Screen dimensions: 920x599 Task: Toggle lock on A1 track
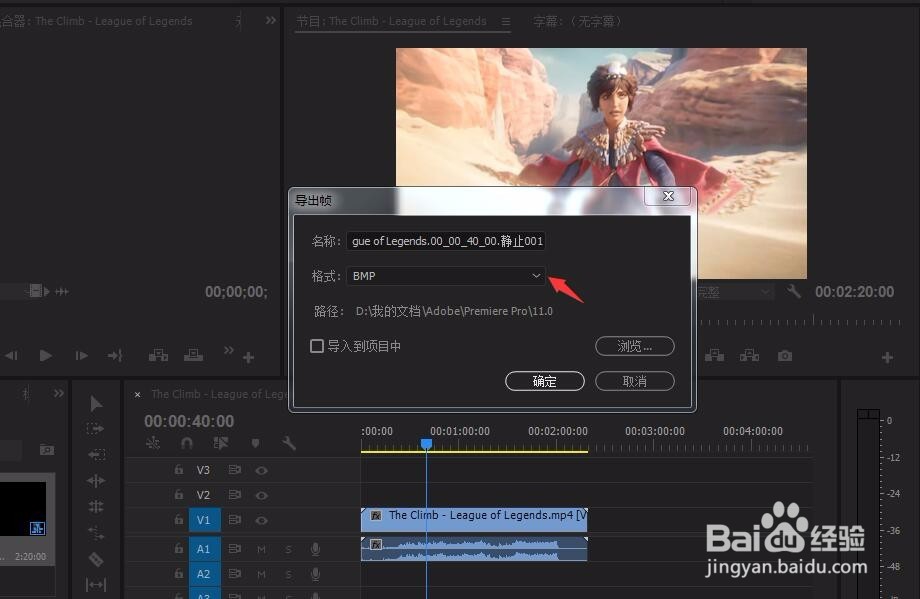(178, 549)
